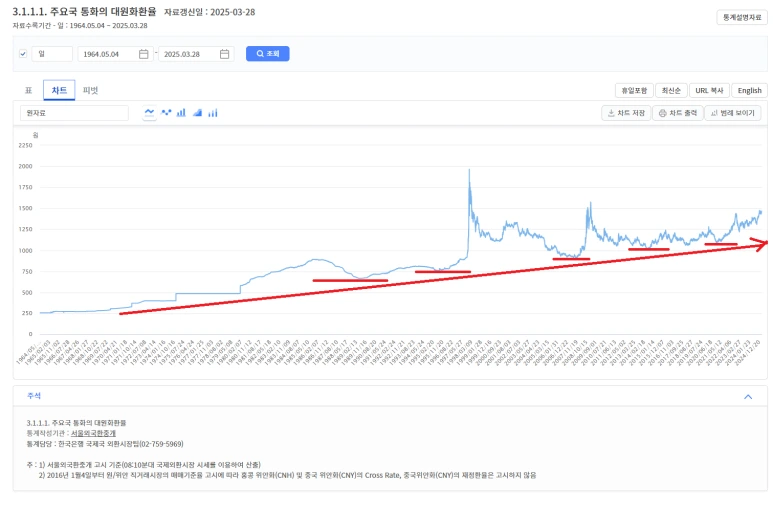Image resolution: width=773 pixels, height=531 pixels.
Task: Click the 1250 y-axis label
Action: 25,229
